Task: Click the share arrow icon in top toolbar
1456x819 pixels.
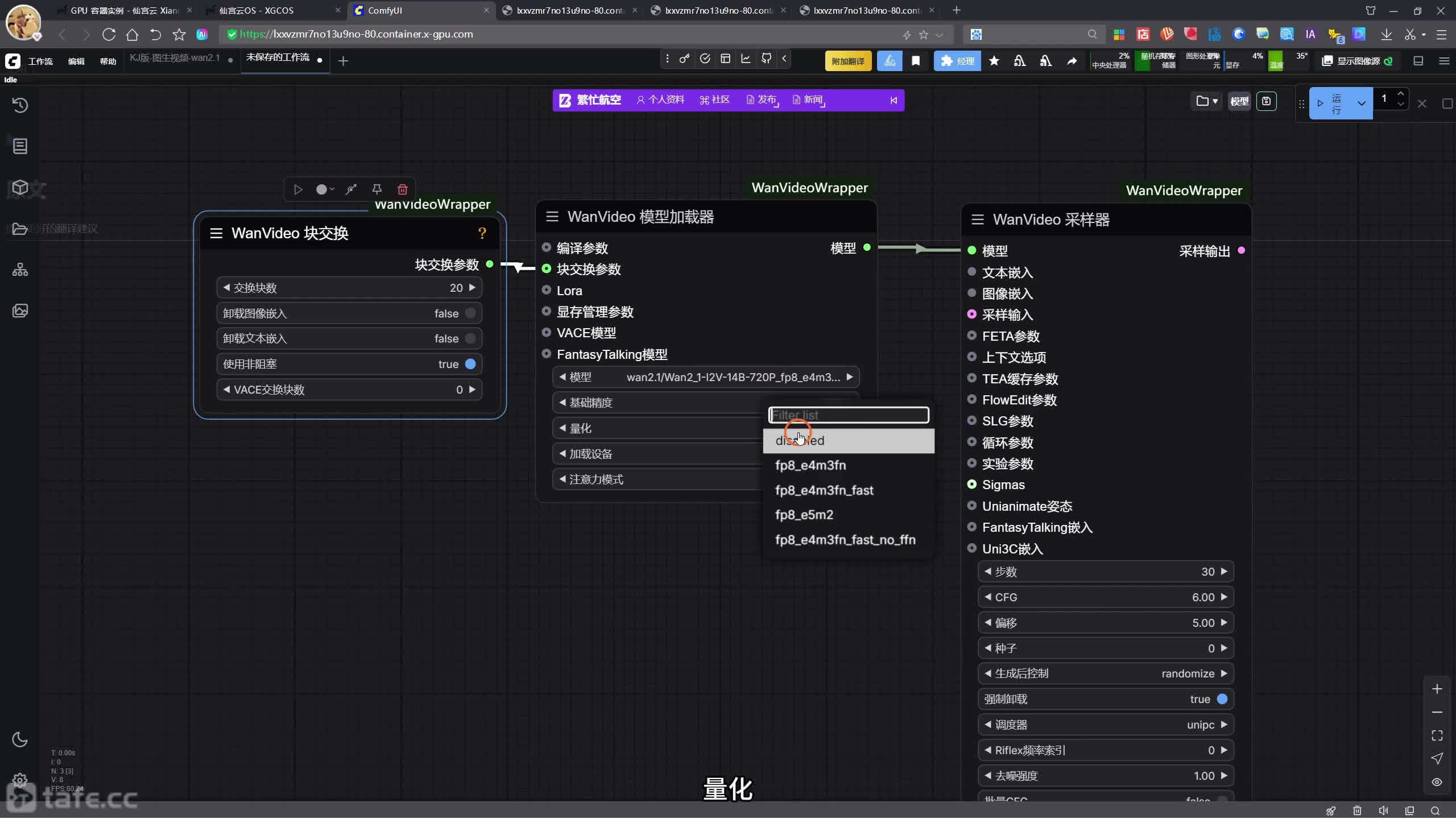Action: (1072, 61)
